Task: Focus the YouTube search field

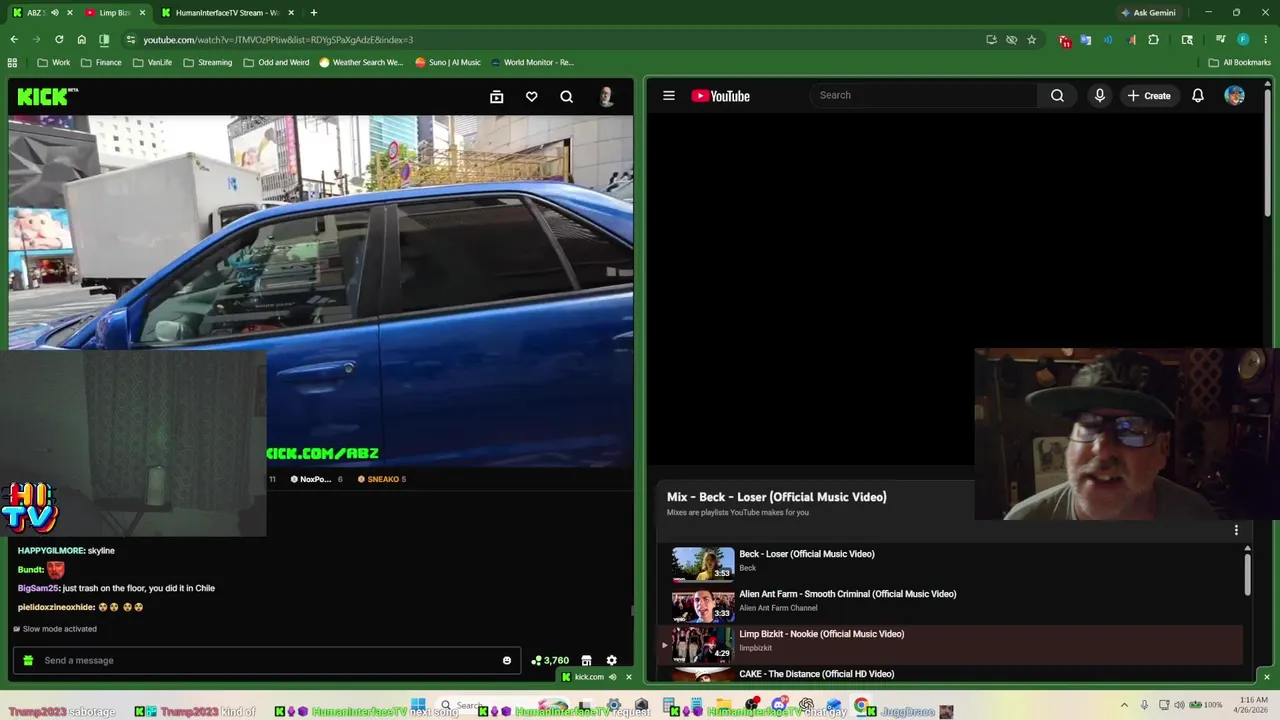Action: click(x=923, y=96)
